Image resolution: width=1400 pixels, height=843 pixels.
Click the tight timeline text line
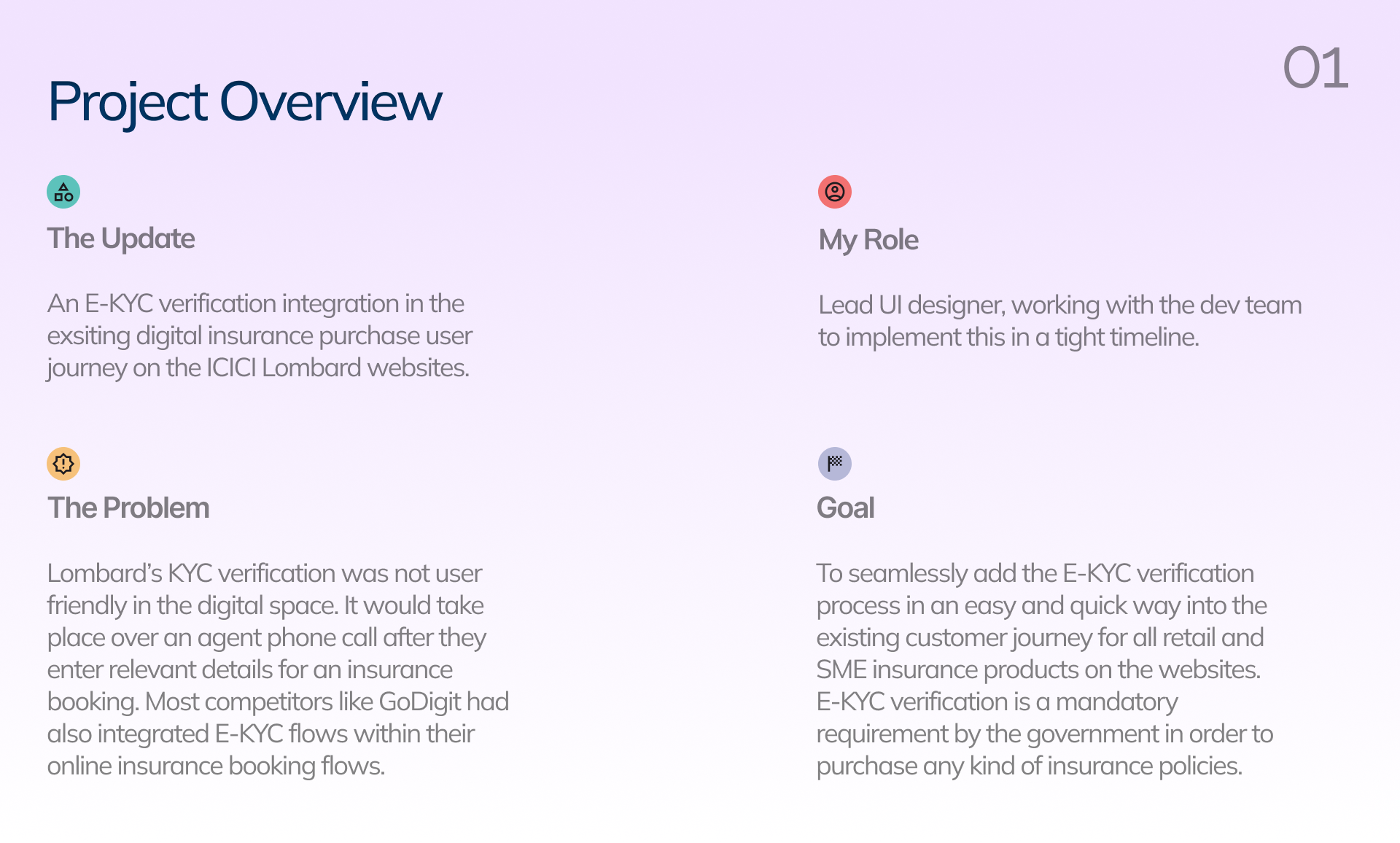[x=1008, y=337]
